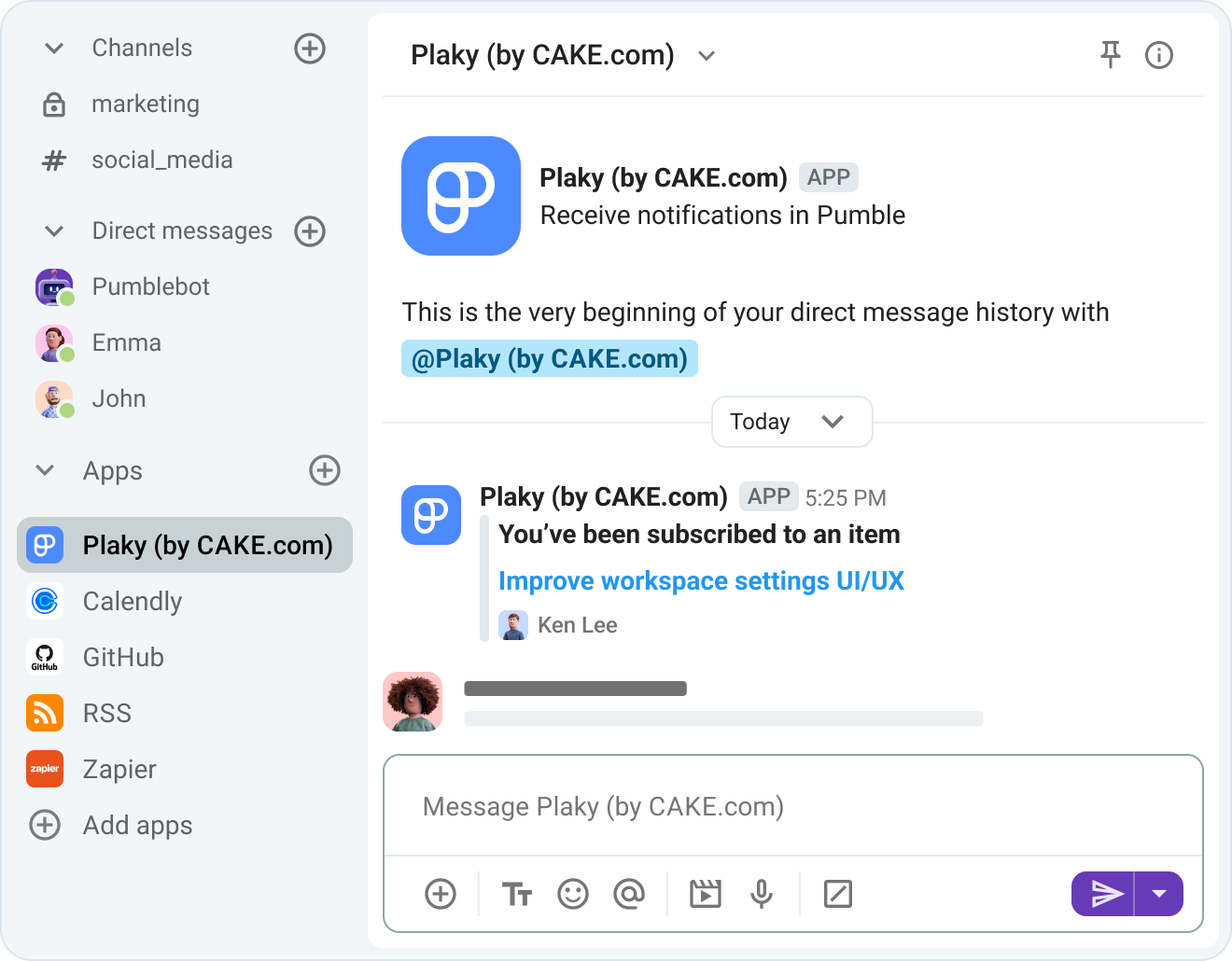Send the message with purple arrow button
This screenshot has width=1232, height=961.
click(1103, 894)
